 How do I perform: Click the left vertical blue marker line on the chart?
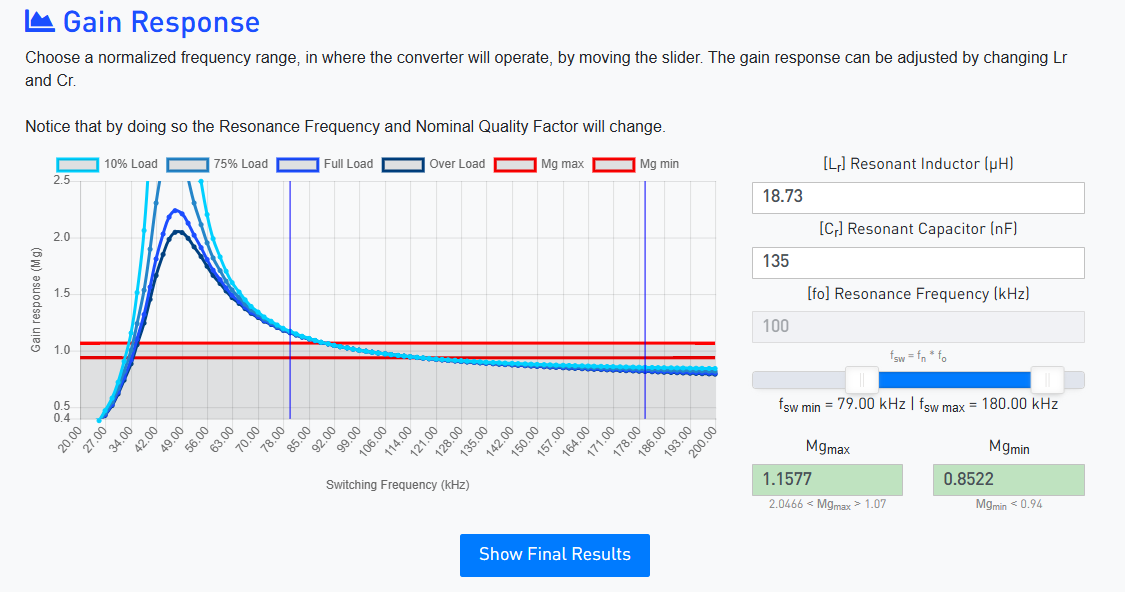tap(290, 300)
